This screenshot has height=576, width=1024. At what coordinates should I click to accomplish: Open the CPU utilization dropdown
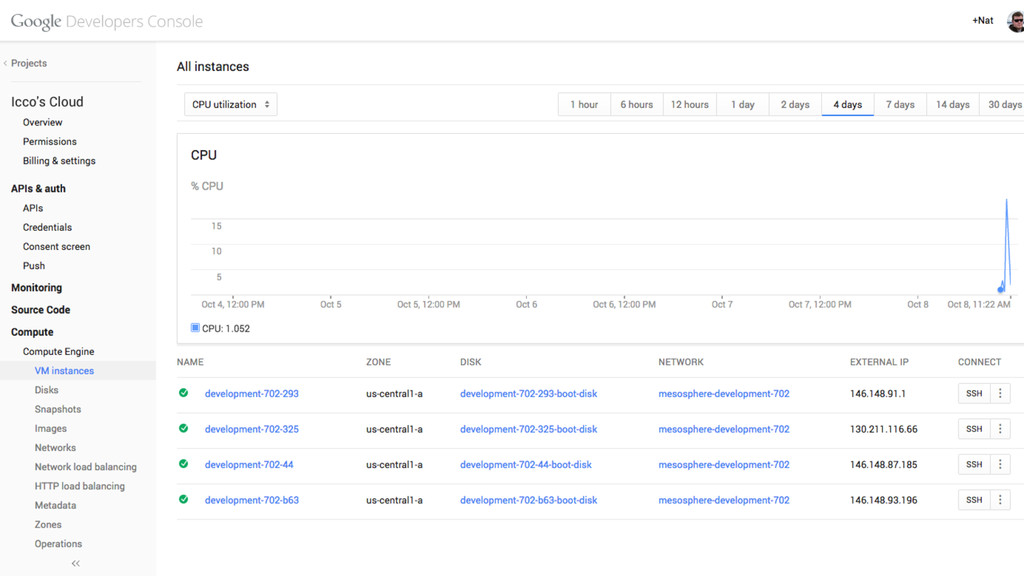click(231, 104)
